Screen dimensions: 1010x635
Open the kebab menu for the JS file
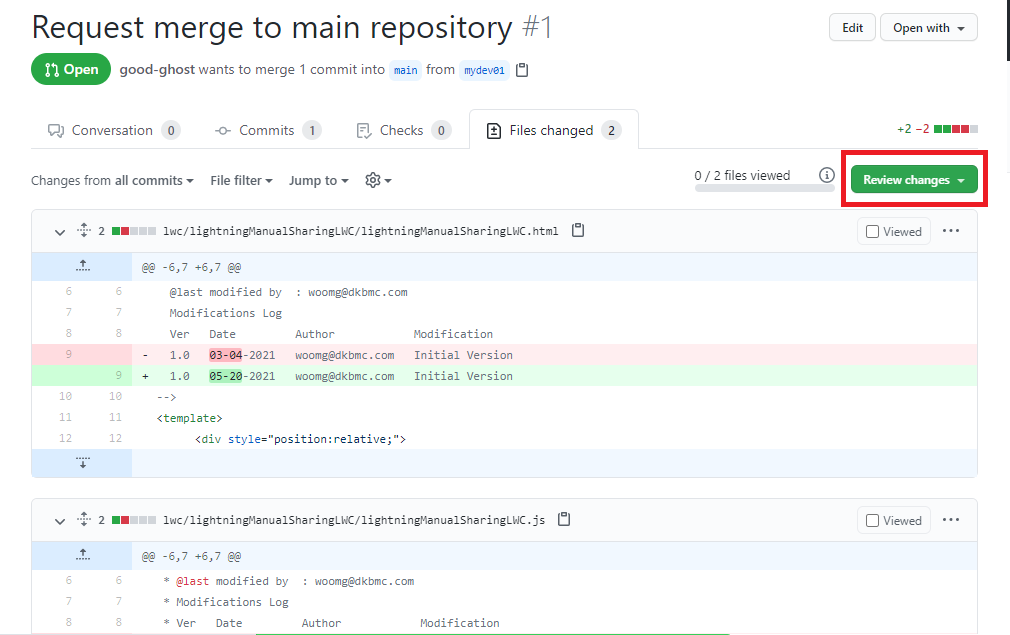951,519
